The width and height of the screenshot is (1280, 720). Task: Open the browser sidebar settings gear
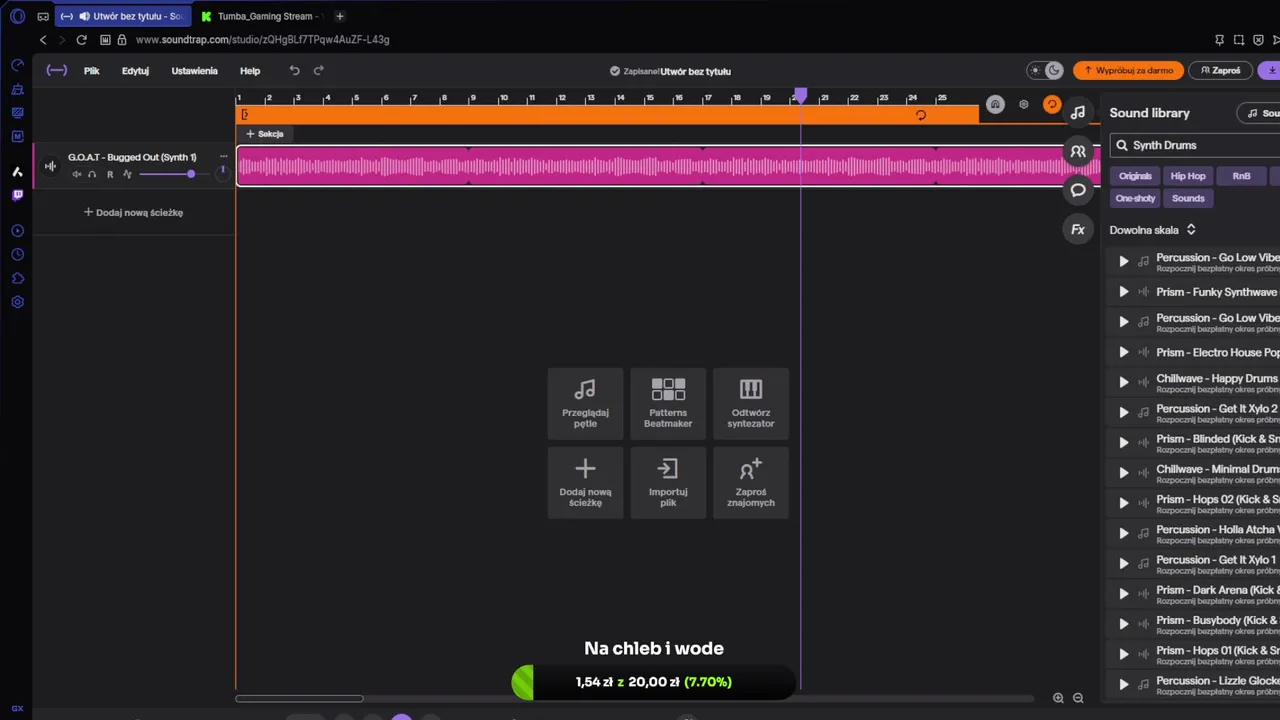[17, 302]
